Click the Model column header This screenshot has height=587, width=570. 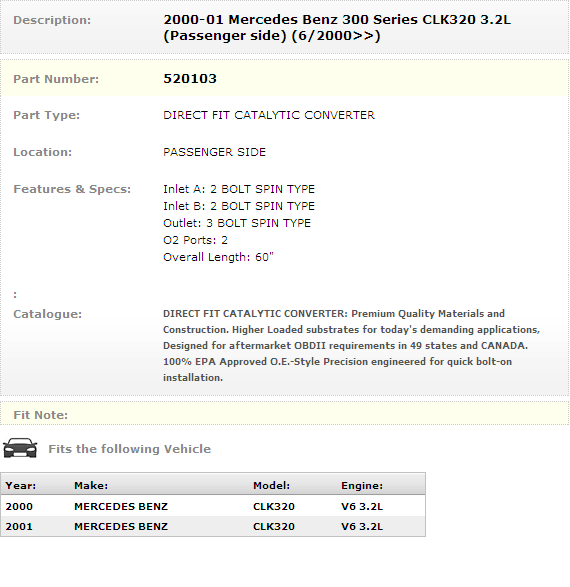click(271, 486)
